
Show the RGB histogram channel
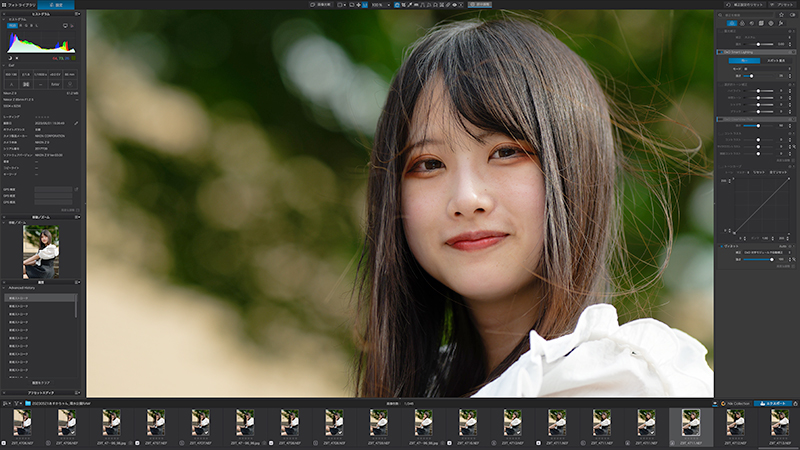[12, 26]
